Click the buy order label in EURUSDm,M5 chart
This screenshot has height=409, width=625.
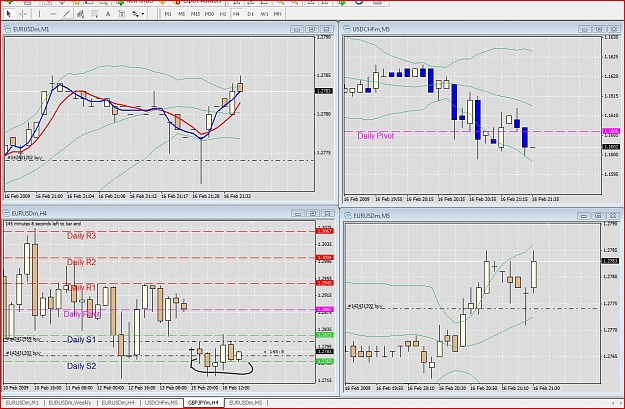pyautogui.click(x=366, y=306)
